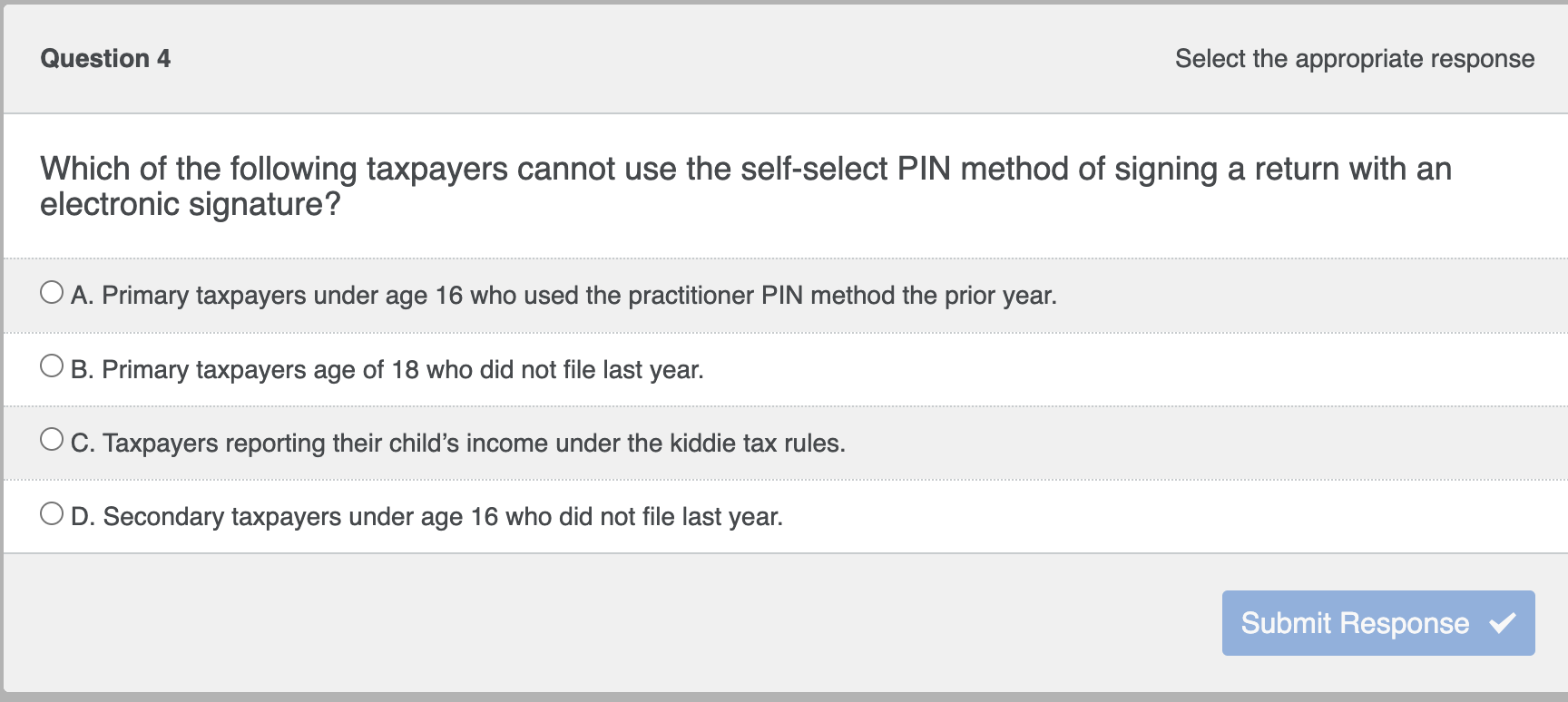1568x702 pixels.
Task: Select radio button for option B
Action: [x=52, y=365]
